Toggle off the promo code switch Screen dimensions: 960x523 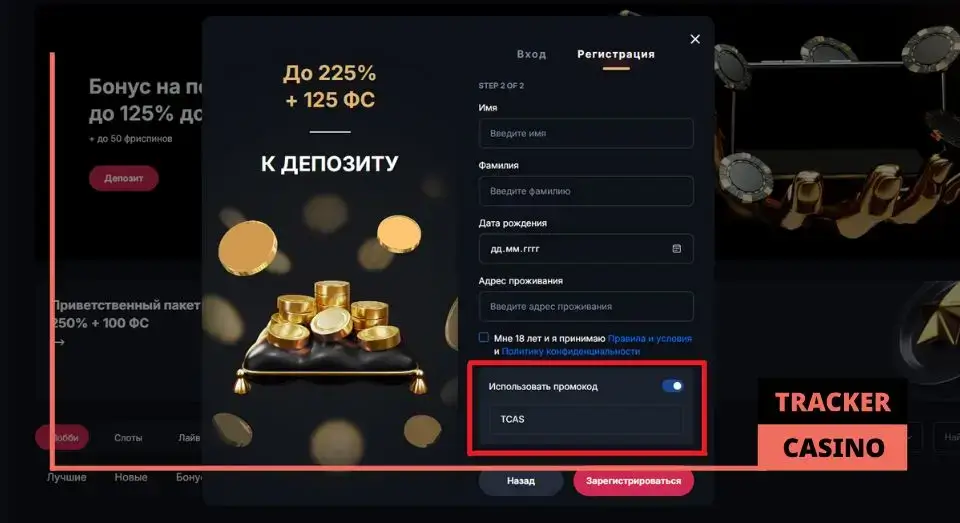(672, 386)
